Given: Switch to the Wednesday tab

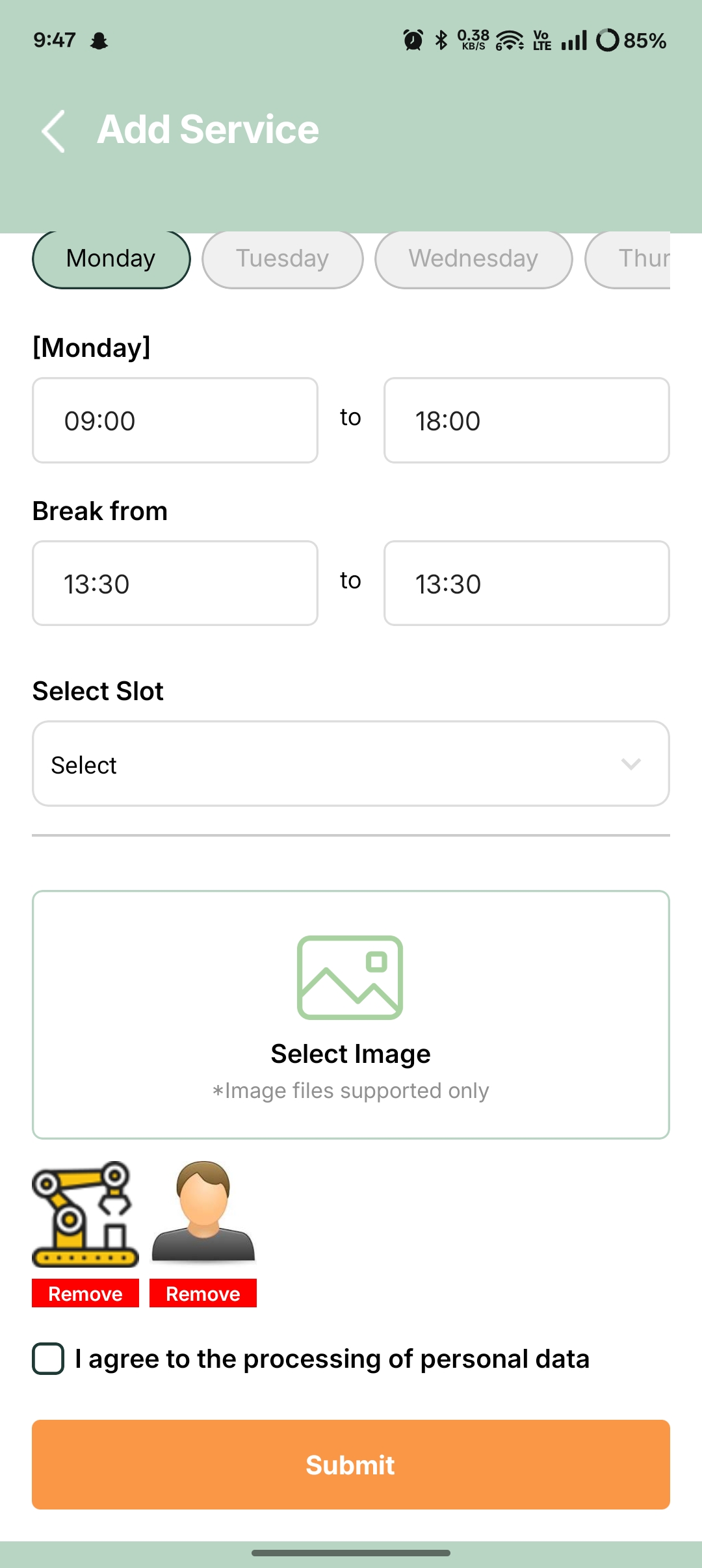Looking at the screenshot, I should (473, 259).
